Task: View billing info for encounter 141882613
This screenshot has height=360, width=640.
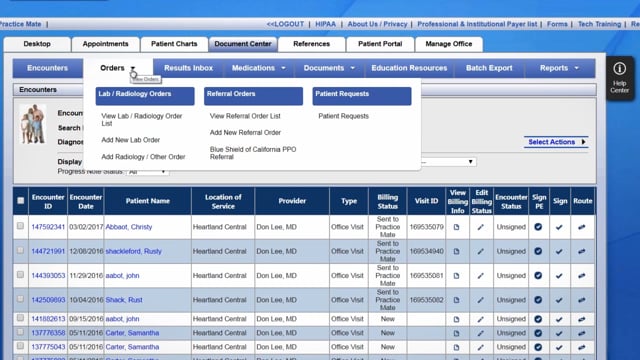Action: pyautogui.click(x=456, y=319)
